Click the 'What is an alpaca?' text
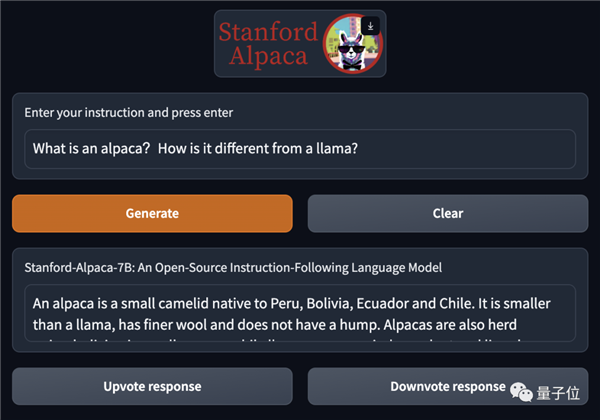The image size is (600, 420). (91, 148)
